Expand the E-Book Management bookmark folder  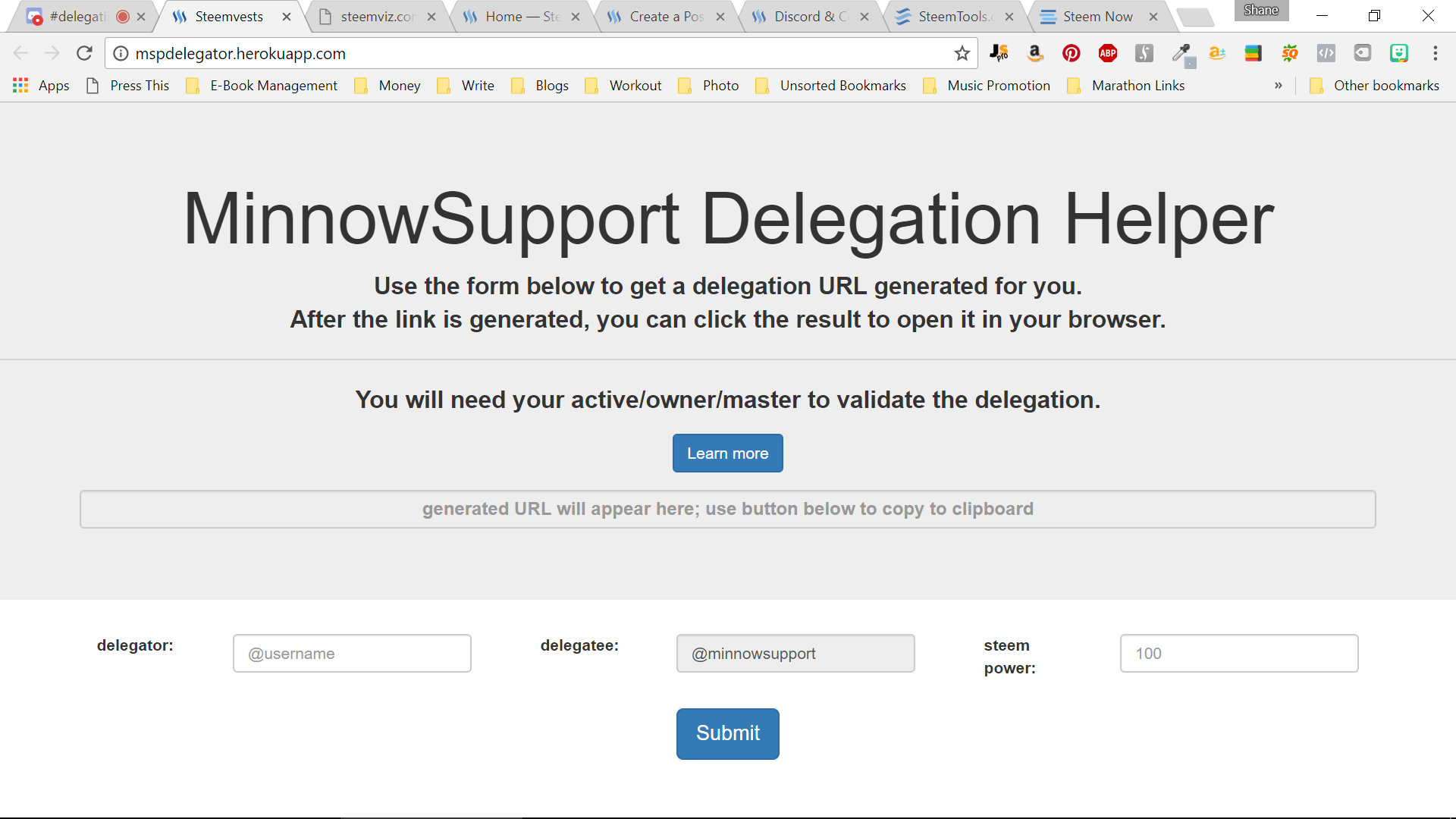[x=262, y=86]
